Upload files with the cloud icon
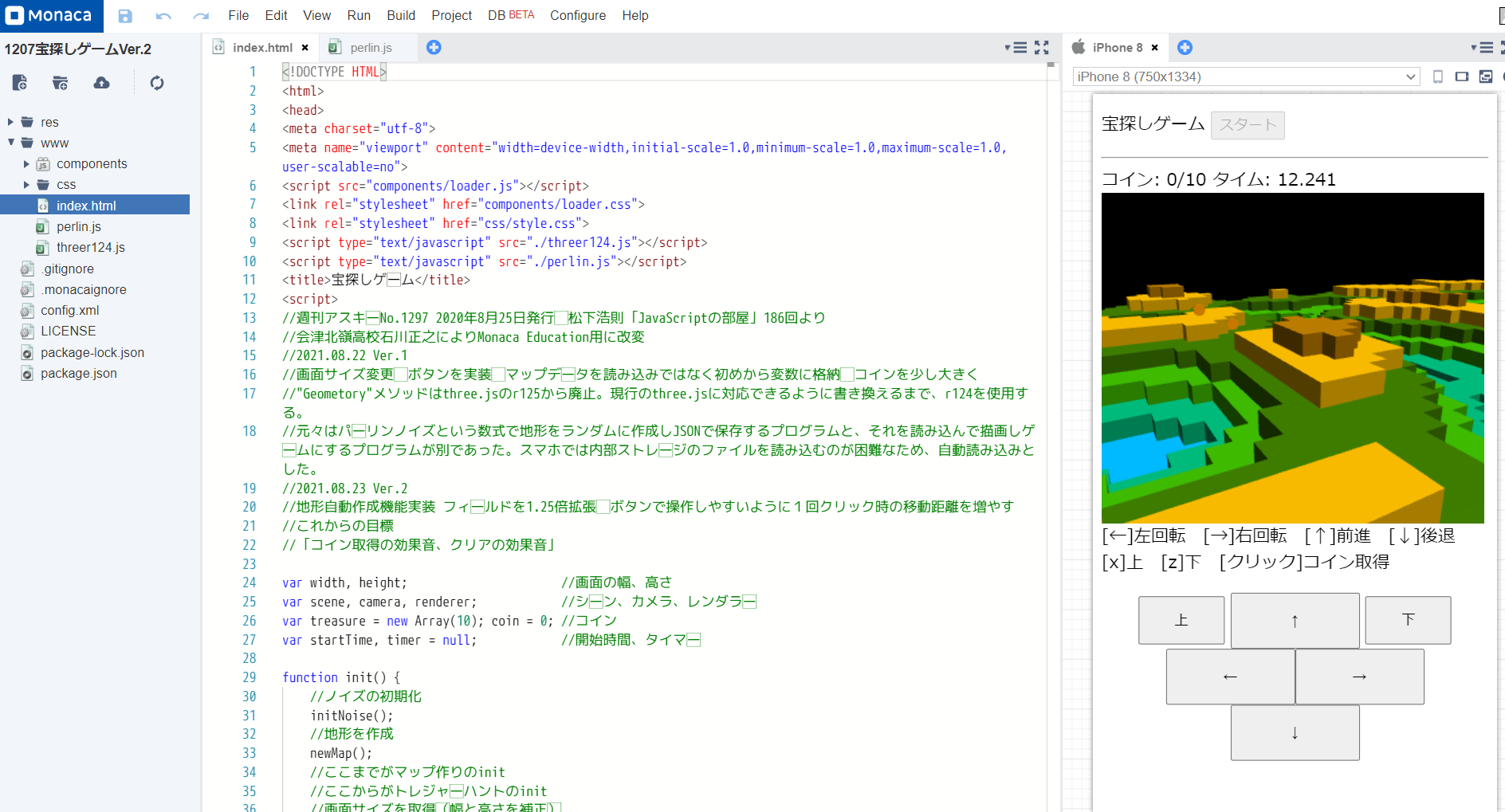This screenshot has width=1505, height=812. (x=101, y=82)
